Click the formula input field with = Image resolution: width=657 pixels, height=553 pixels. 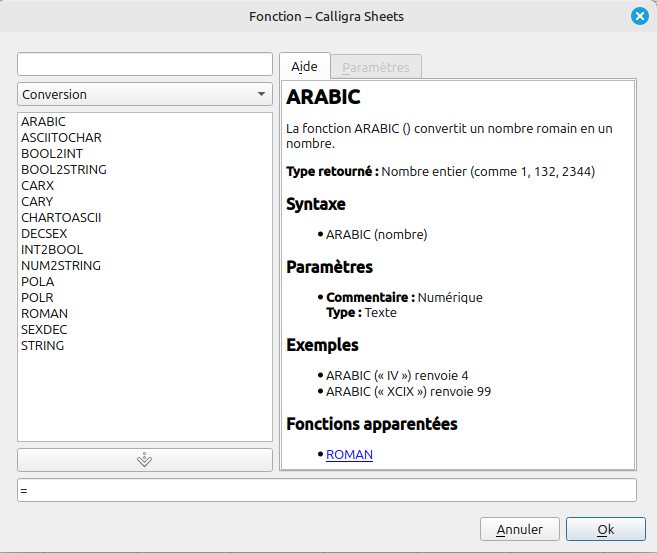pyautogui.click(x=327, y=490)
